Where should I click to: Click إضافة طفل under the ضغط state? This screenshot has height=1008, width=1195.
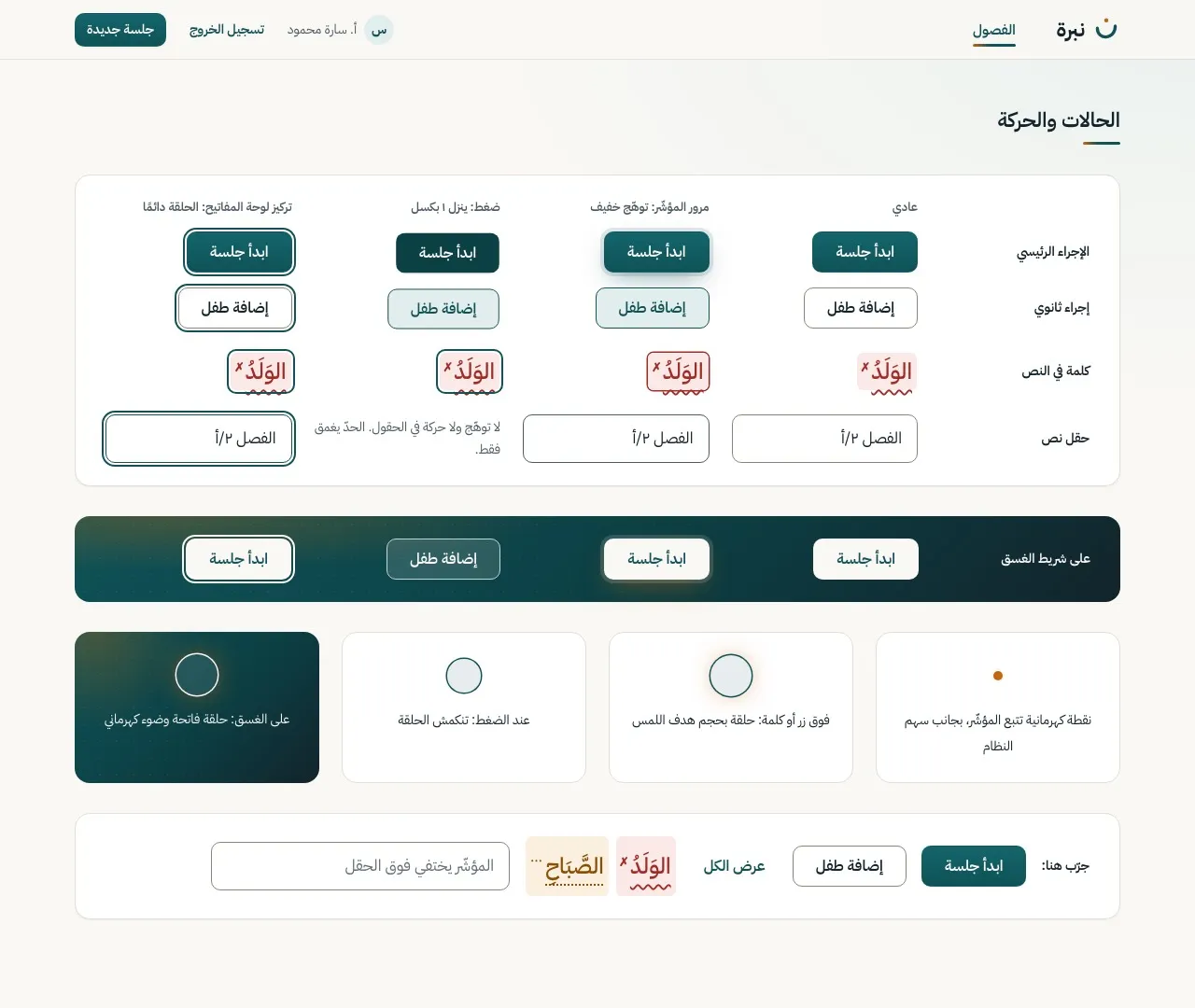tap(443, 309)
